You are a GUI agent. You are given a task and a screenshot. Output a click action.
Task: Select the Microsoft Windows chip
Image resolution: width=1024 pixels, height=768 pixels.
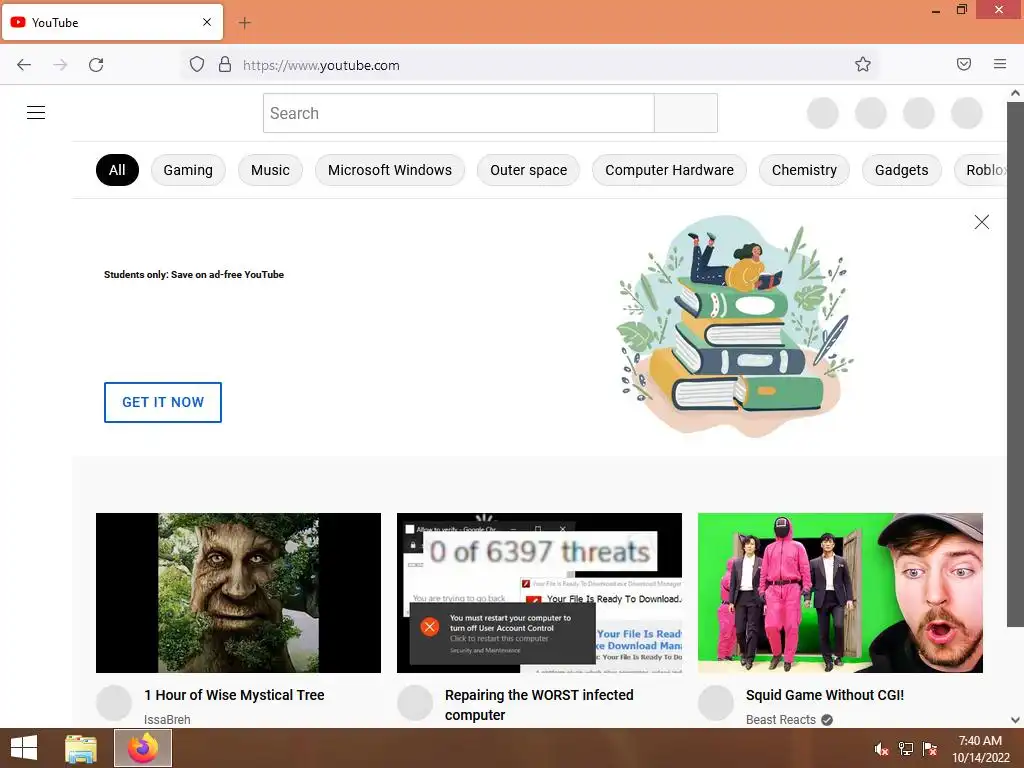point(390,170)
